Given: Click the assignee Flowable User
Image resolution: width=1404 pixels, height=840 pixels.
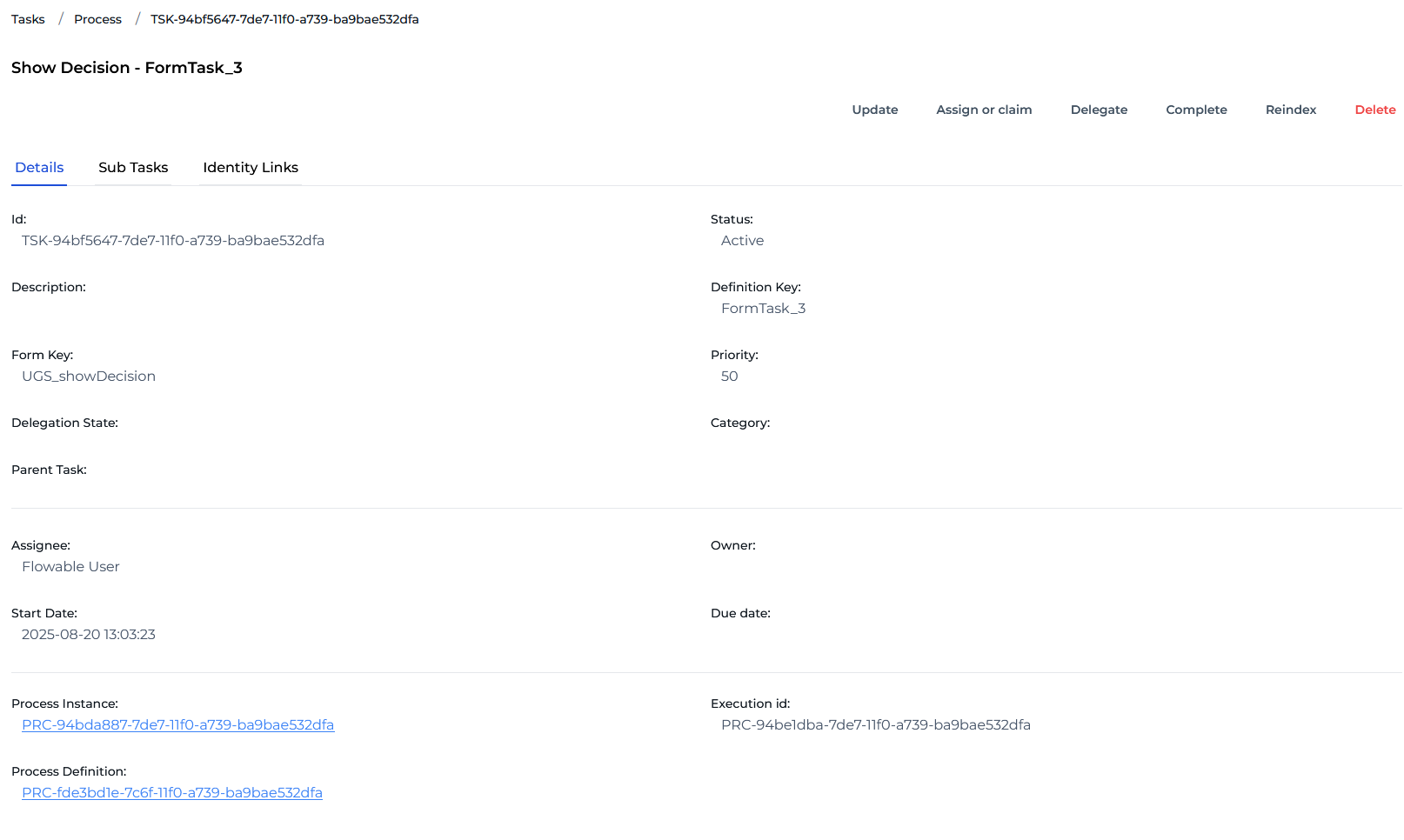Looking at the screenshot, I should click(x=70, y=566).
